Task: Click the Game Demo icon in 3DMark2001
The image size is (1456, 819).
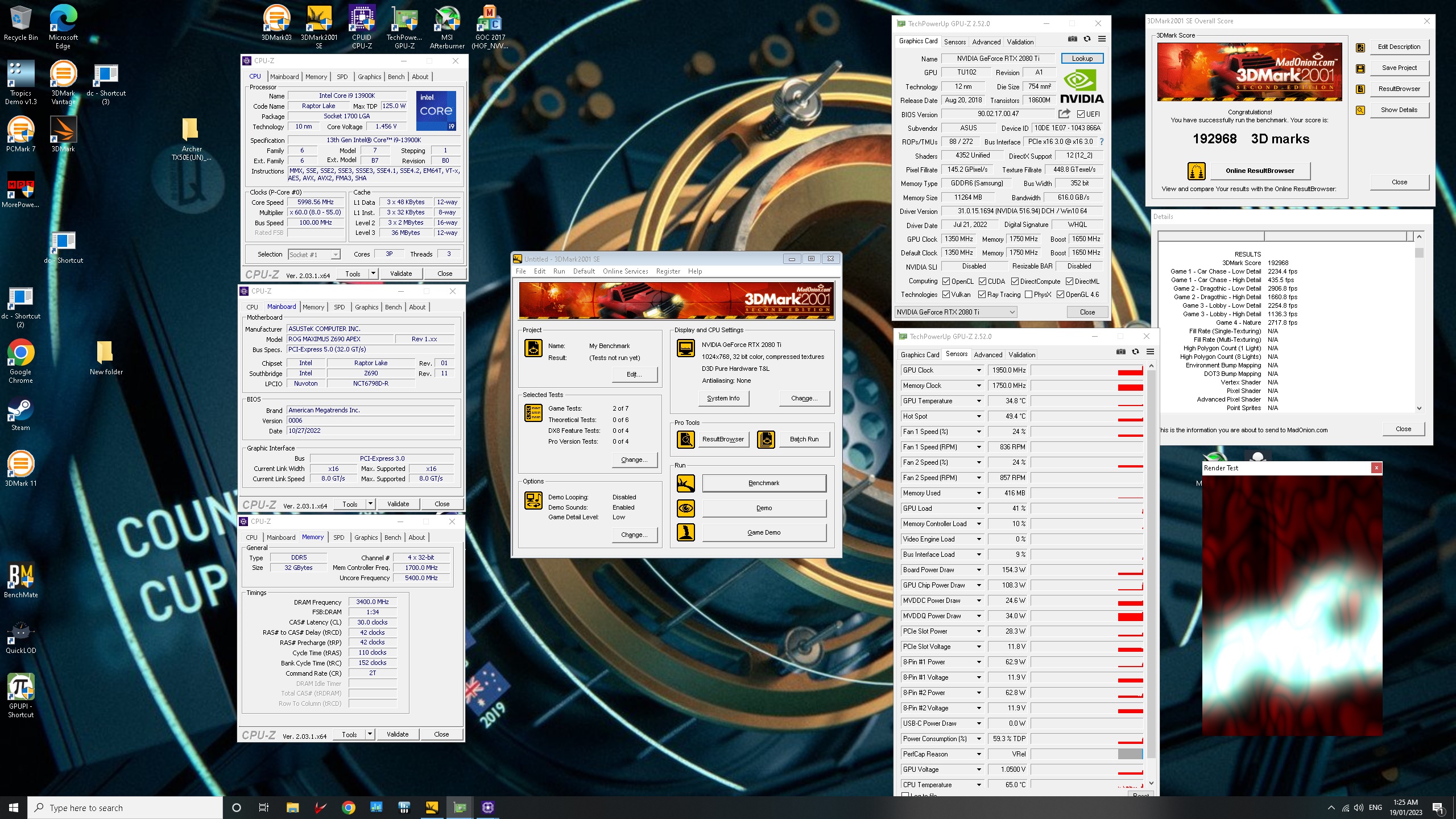Action: pyautogui.click(x=686, y=532)
